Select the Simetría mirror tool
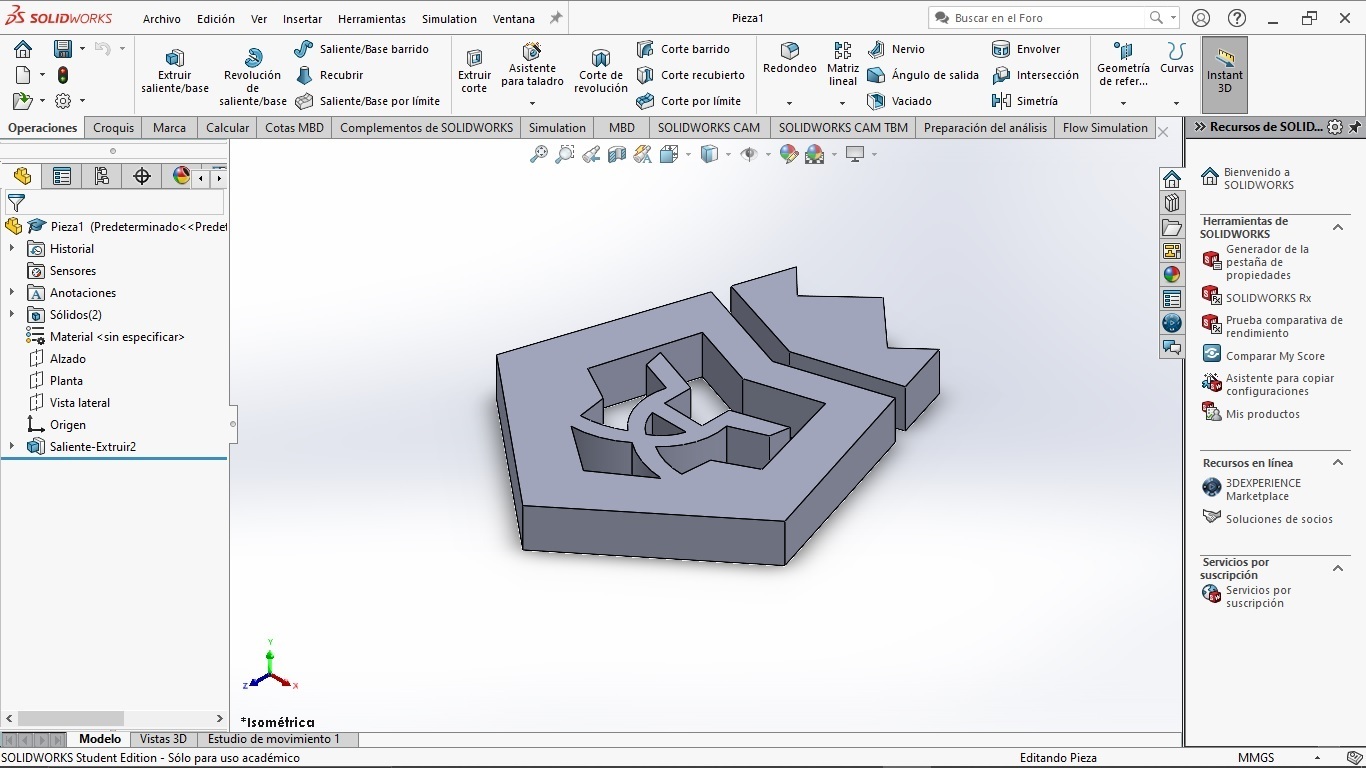This screenshot has height=768, width=1366. point(1024,101)
